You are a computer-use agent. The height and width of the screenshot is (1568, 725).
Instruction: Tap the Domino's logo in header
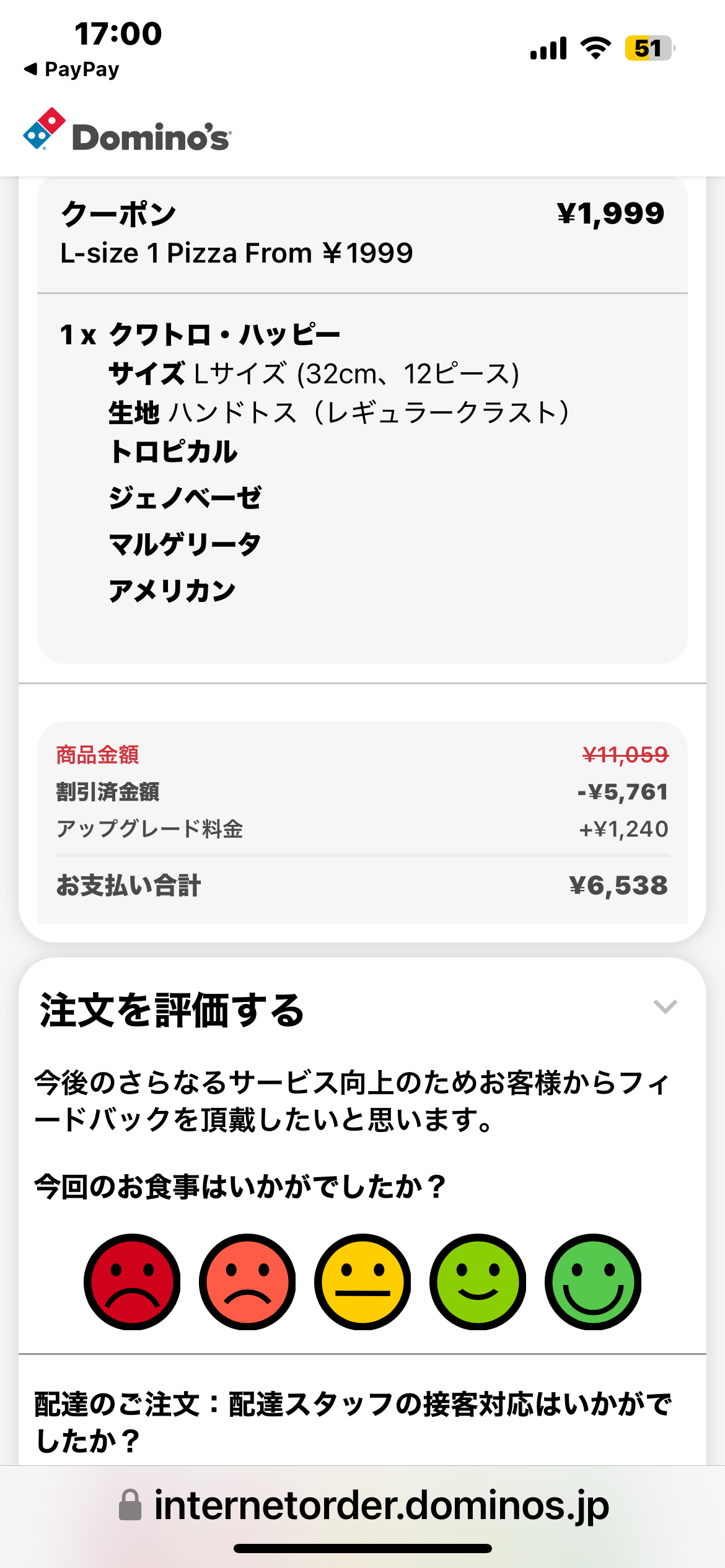(x=127, y=131)
